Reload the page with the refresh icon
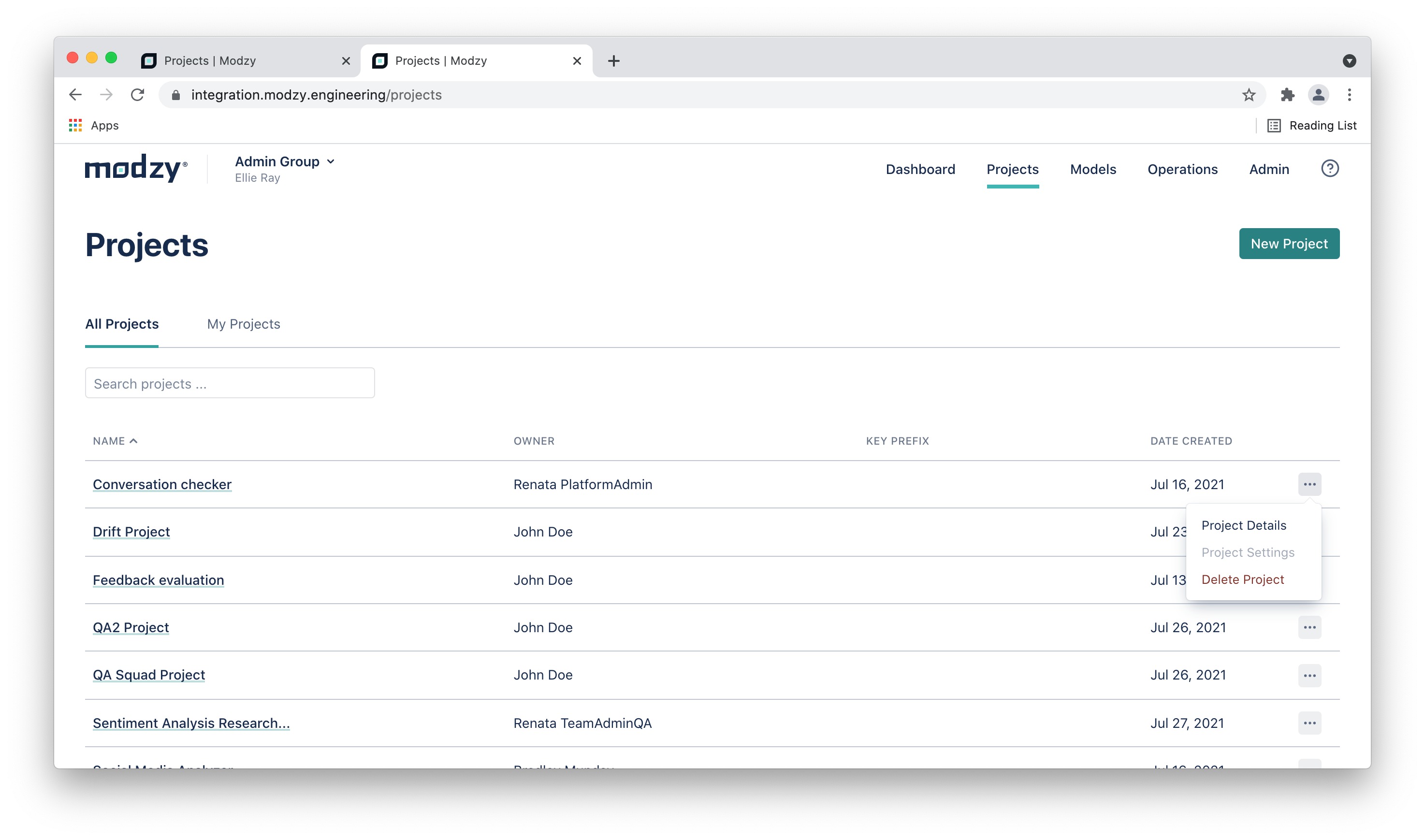The width and height of the screenshot is (1425, 840). tap(137, 95)
